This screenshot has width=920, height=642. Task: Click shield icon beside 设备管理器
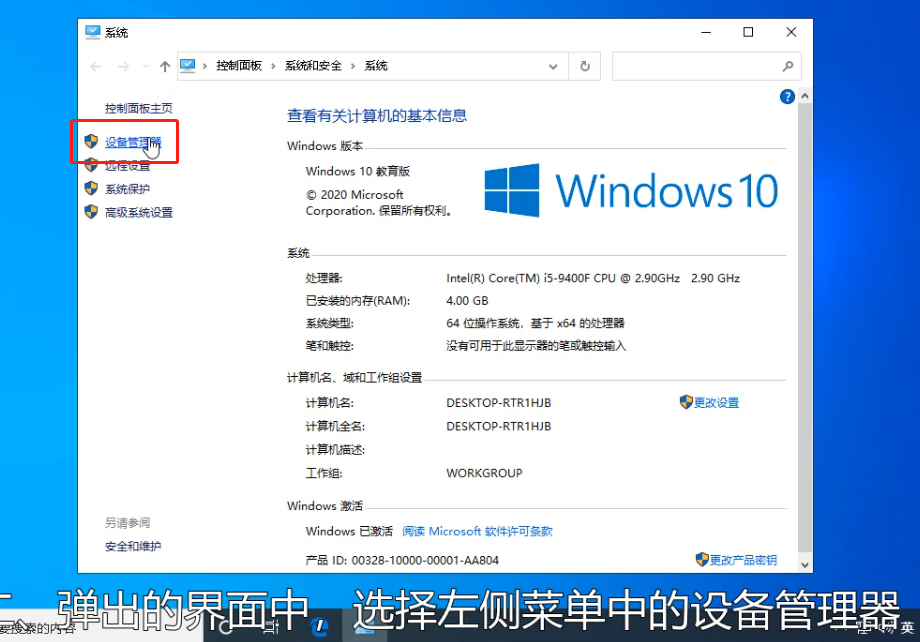[x=91, y=141]
